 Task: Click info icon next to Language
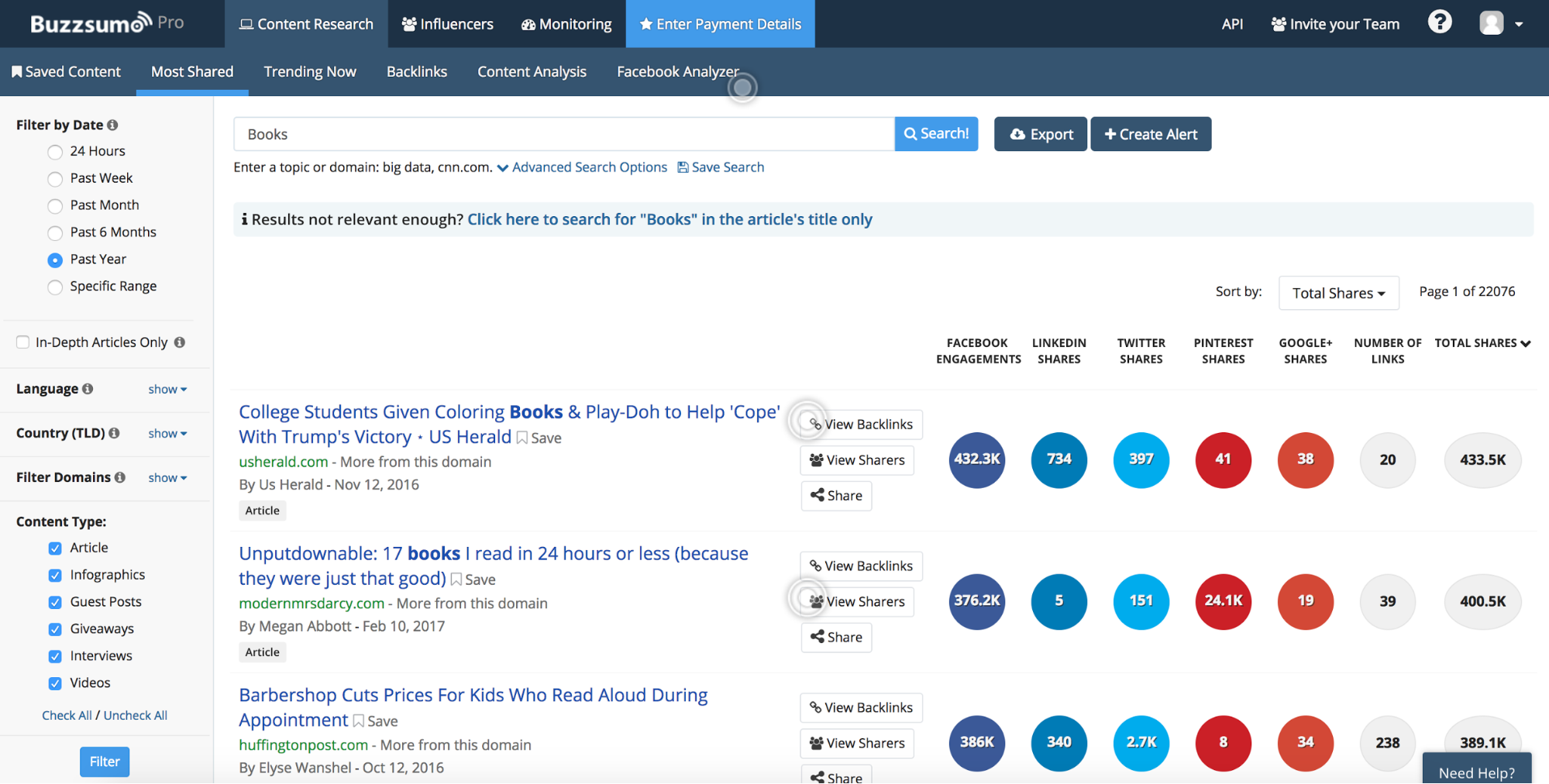(x=88, y=389)
